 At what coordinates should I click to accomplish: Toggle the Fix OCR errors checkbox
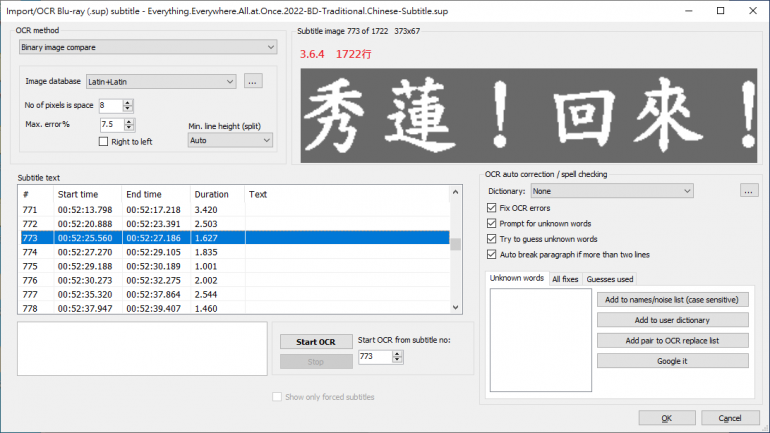[x=492, y=208]
